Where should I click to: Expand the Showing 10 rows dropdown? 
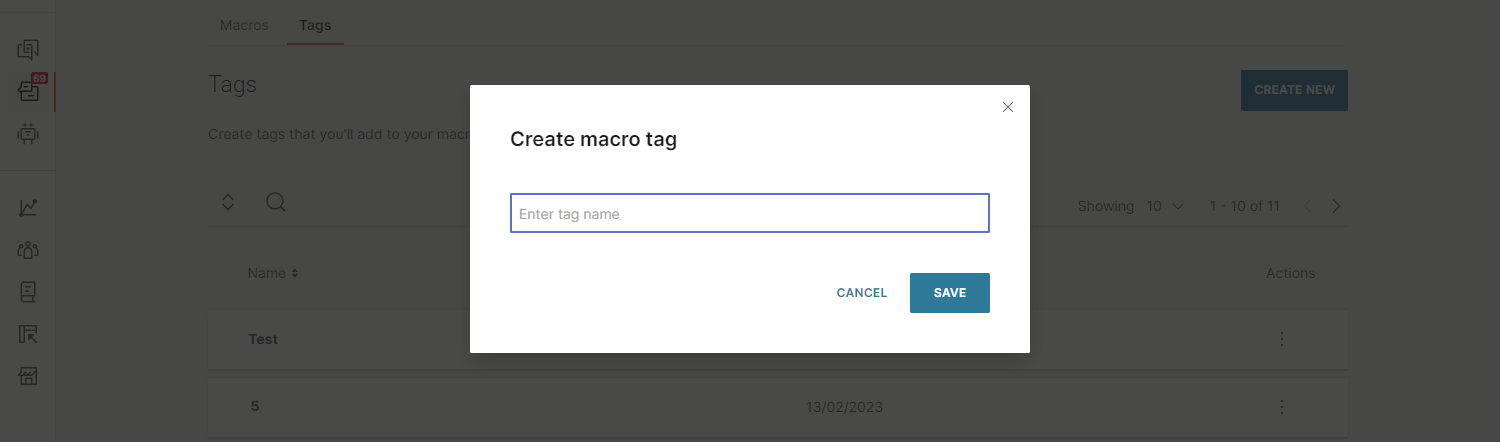click(1165, 206)
